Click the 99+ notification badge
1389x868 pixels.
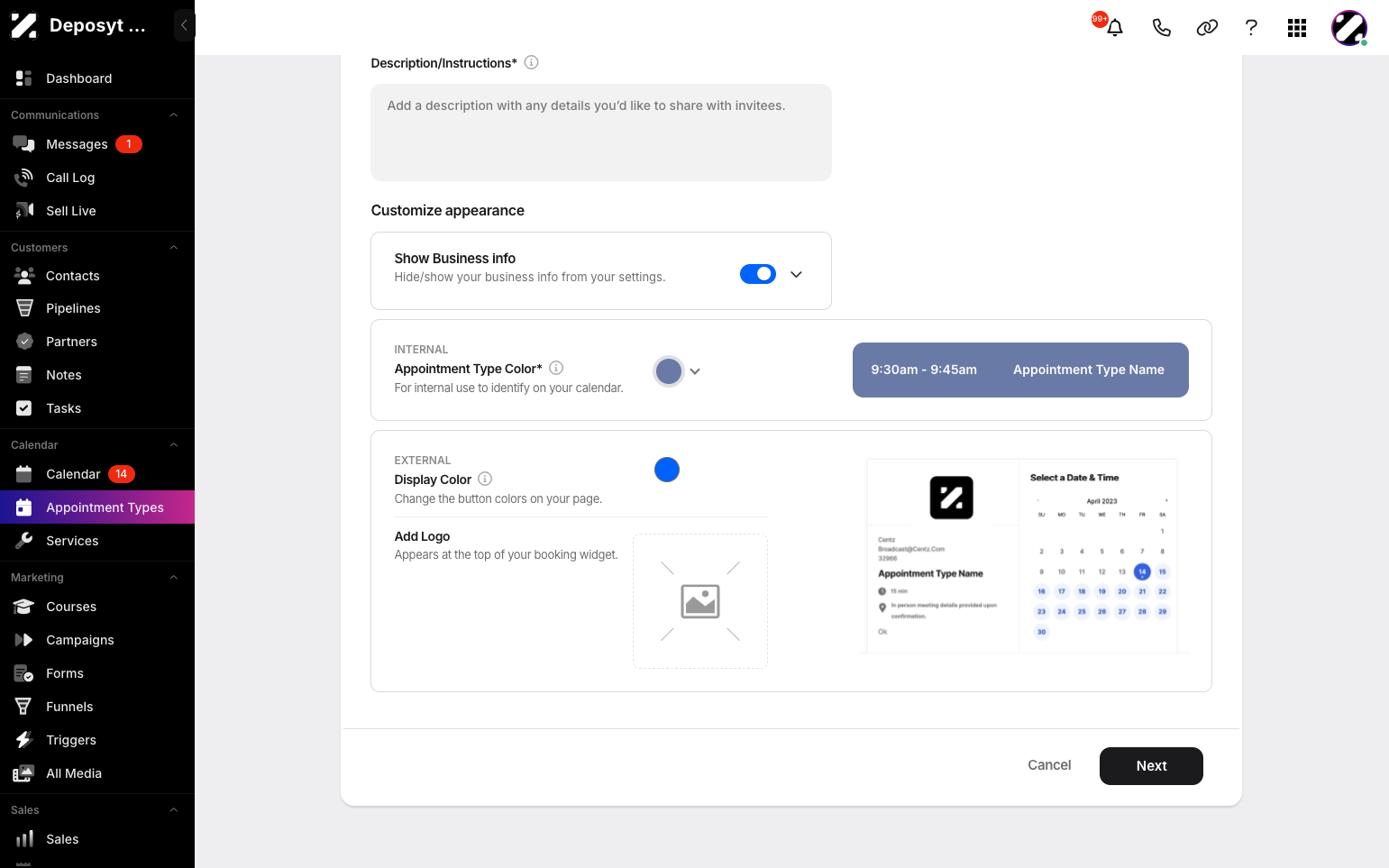[x=1100, y=19]
